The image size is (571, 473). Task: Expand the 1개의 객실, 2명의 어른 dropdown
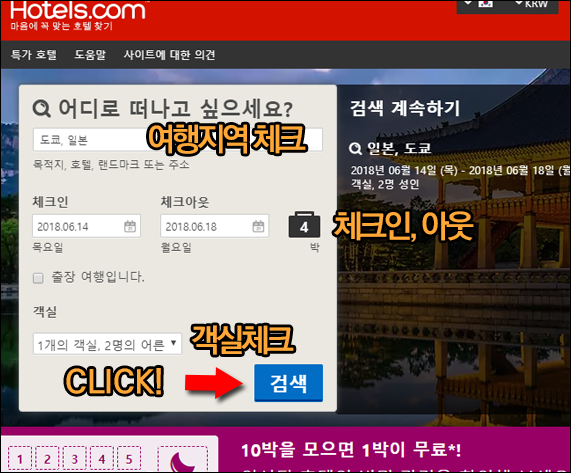coord(107,344)
